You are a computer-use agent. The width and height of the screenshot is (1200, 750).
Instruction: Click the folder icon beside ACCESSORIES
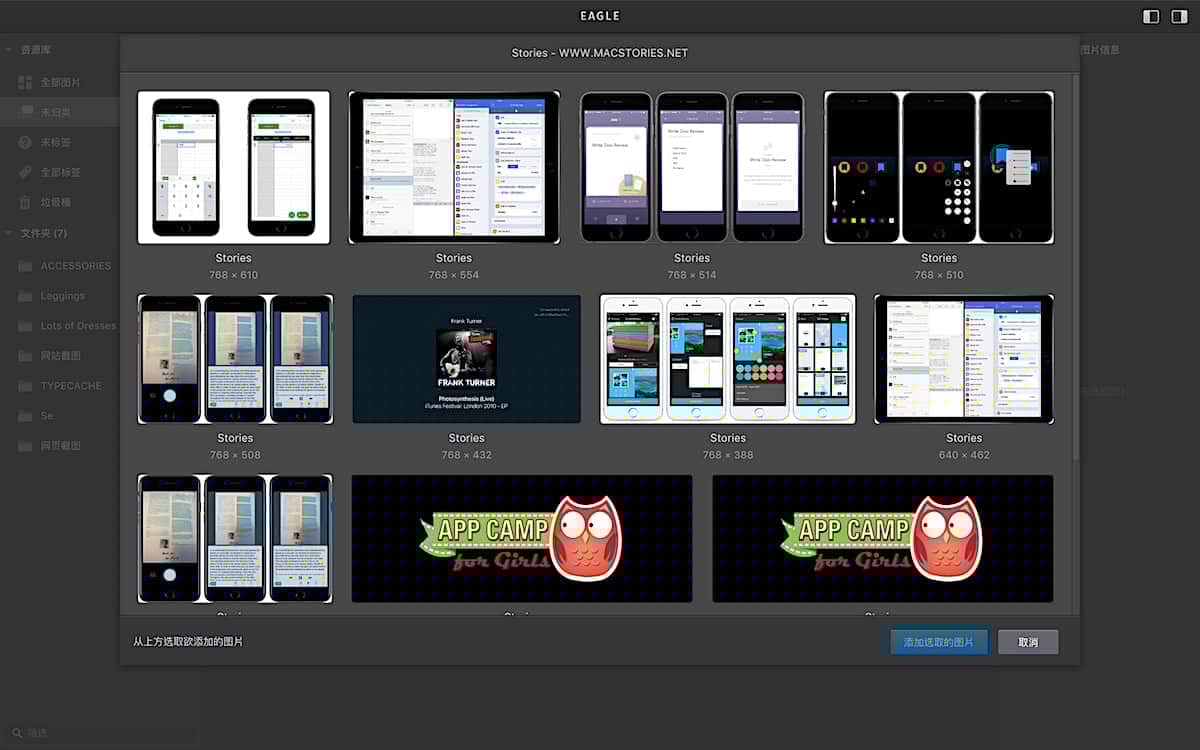(x=26, y=266)
